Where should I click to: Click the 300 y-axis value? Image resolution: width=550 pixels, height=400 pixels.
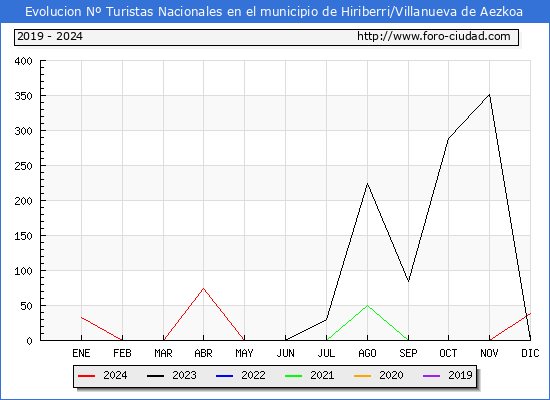point(23,131)
